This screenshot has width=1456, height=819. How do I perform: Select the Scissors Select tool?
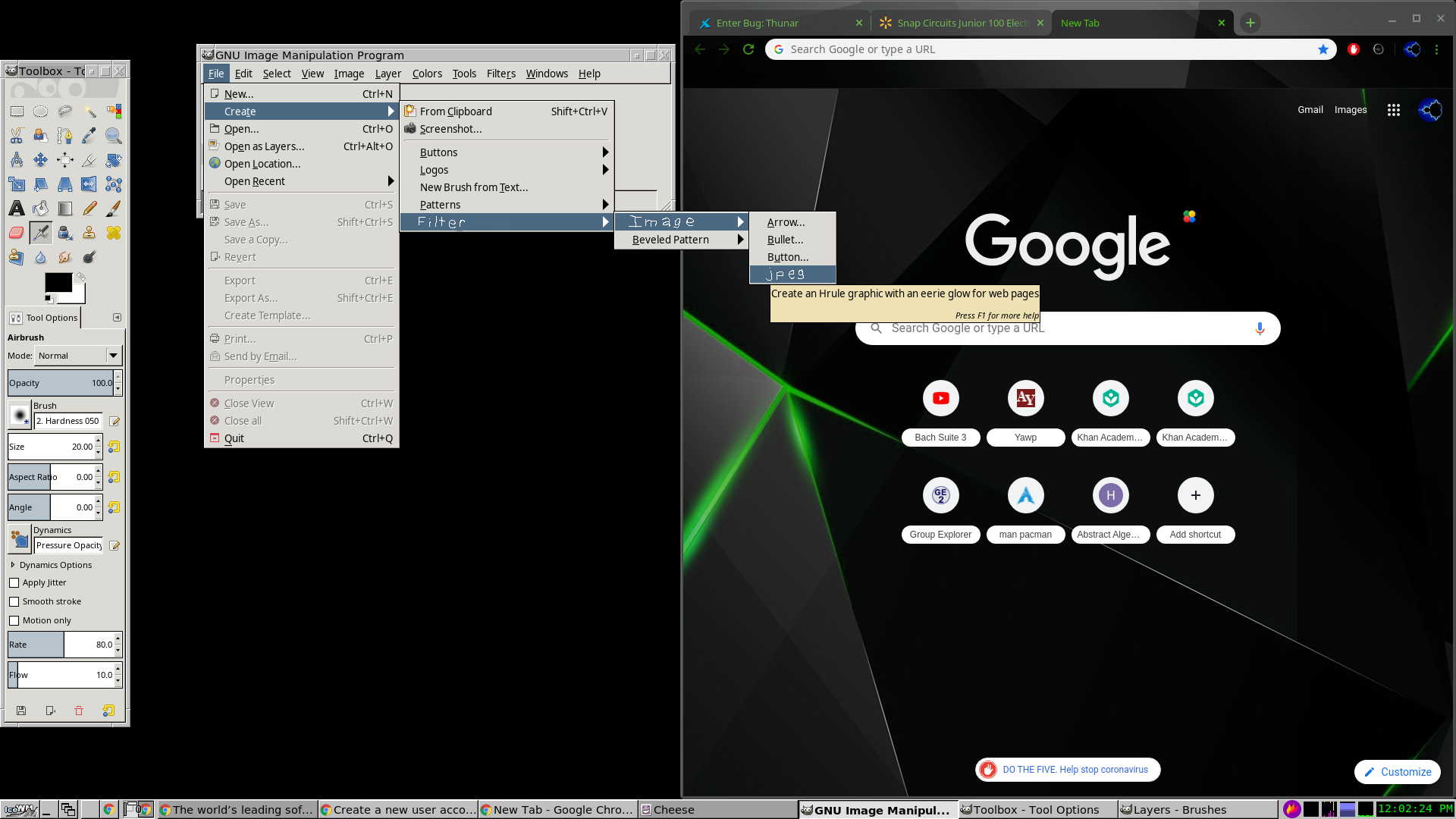coord(17,136)
